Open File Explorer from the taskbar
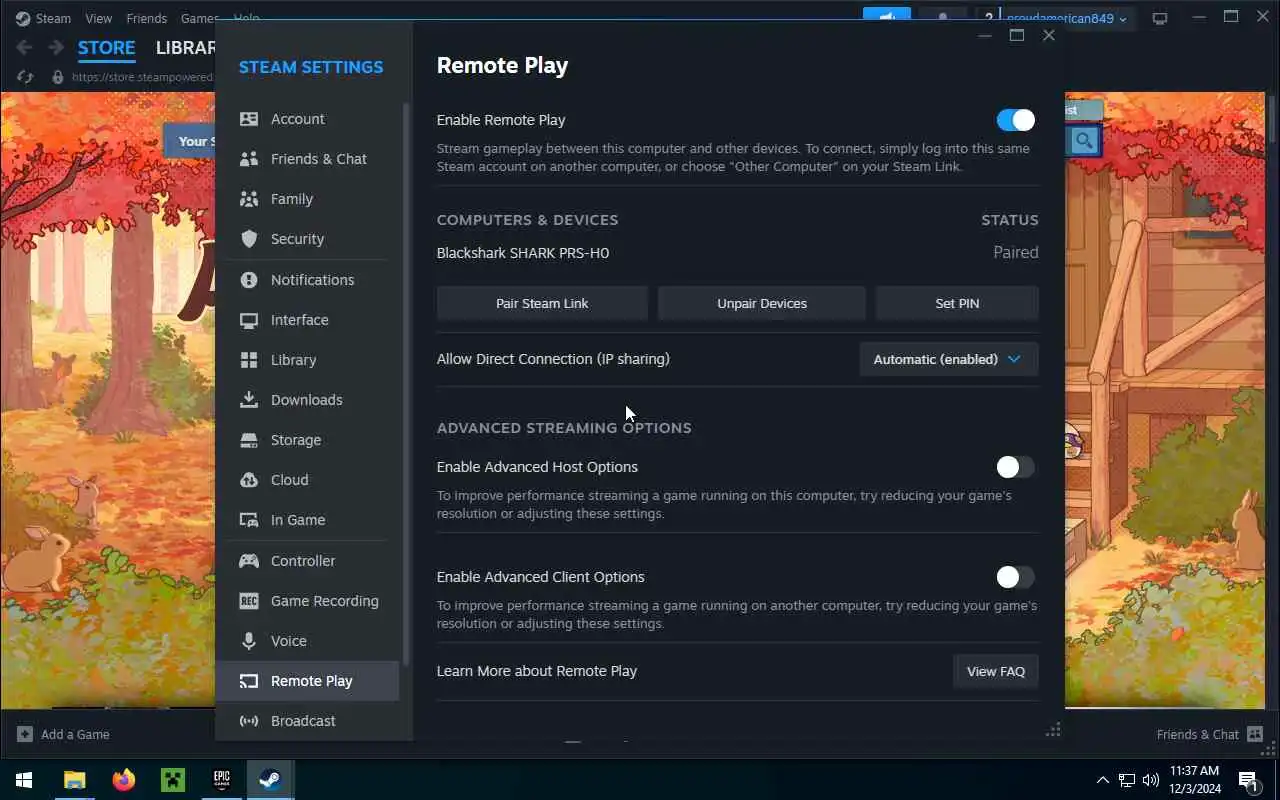 coord(75,779)
